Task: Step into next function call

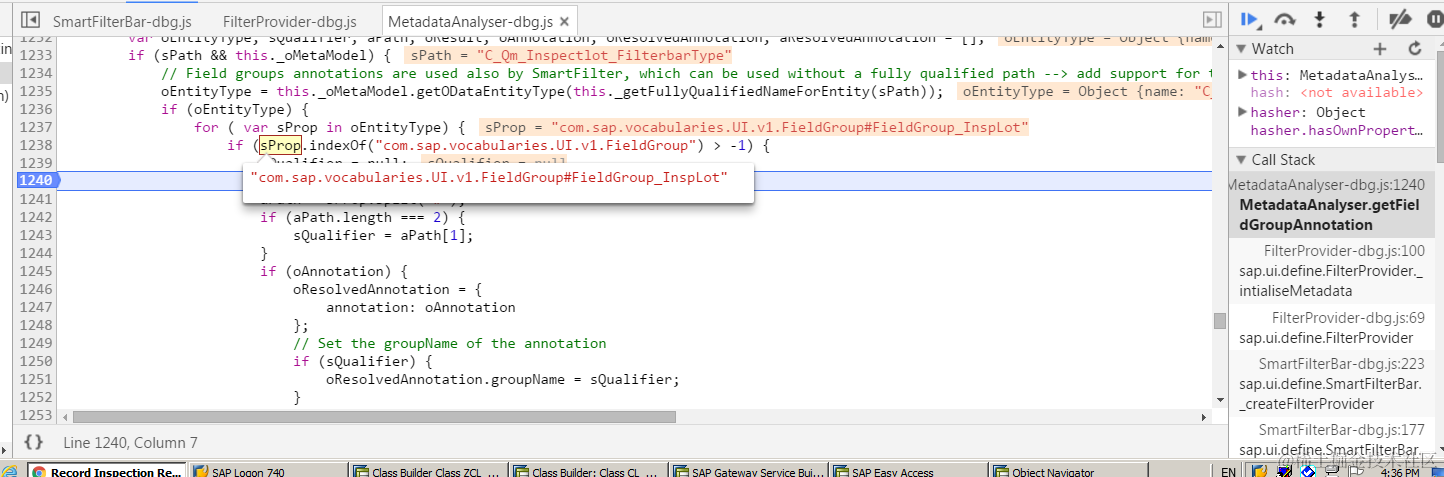Action: (x=1319, y=19)
